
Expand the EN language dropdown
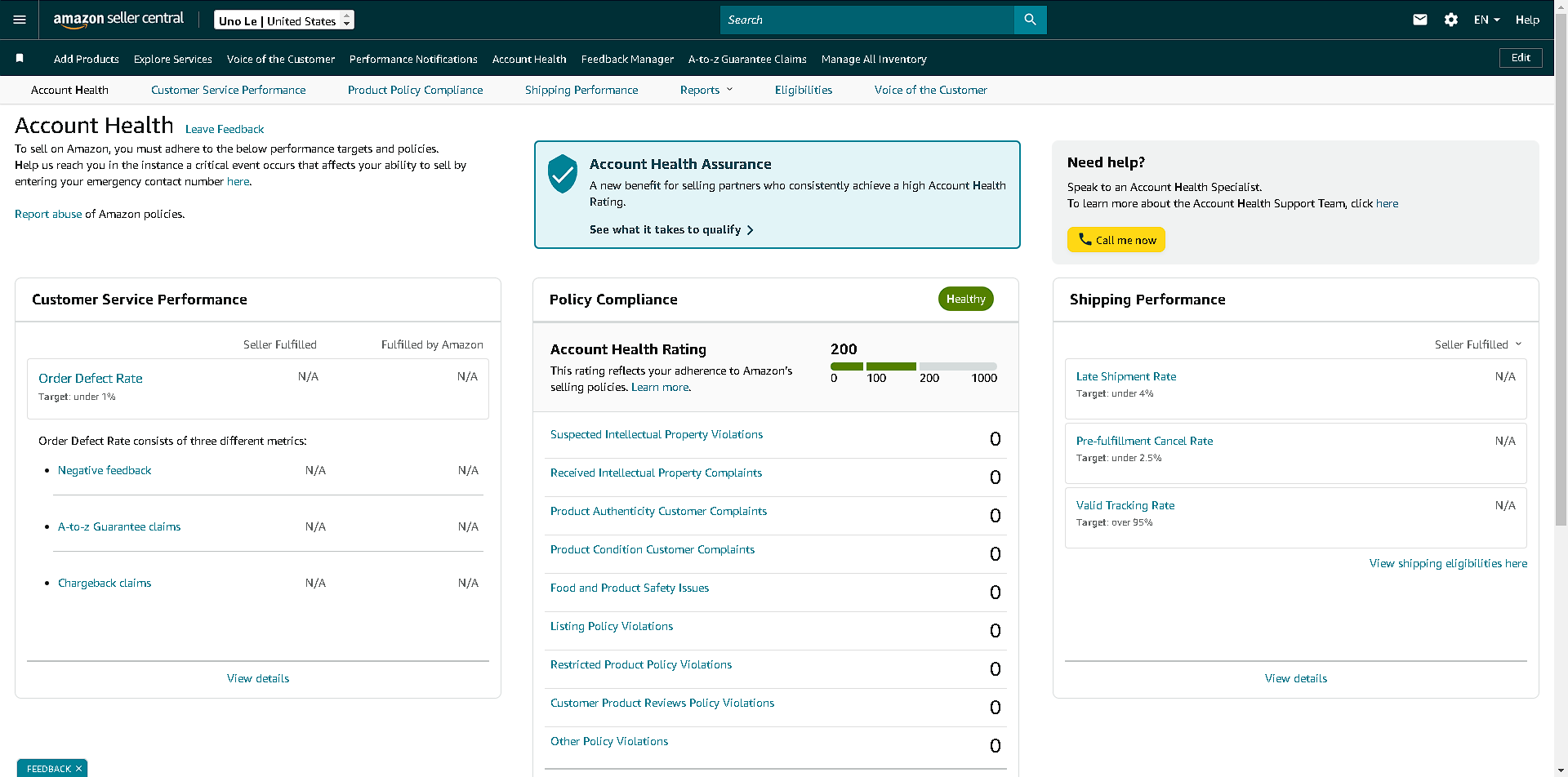tap(1486, 20)
